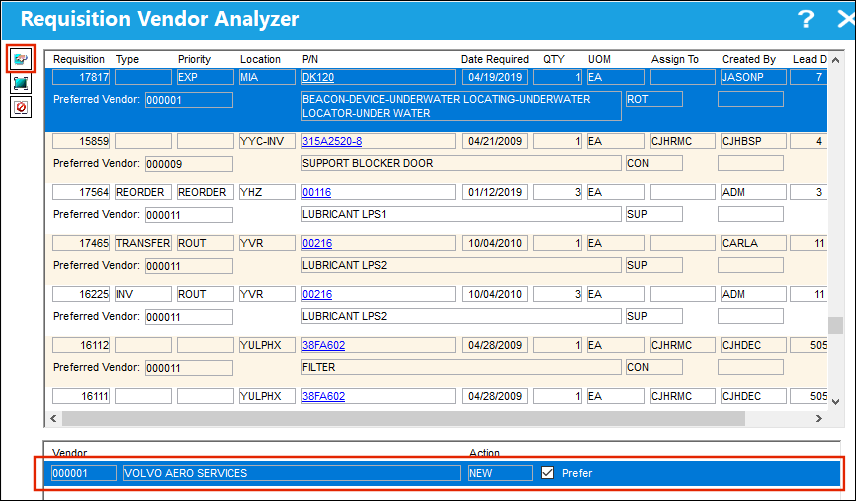This screenshot has height=501, width=856.
Task: Click the horizontal scrollbar left arrow
Action: 53,419
